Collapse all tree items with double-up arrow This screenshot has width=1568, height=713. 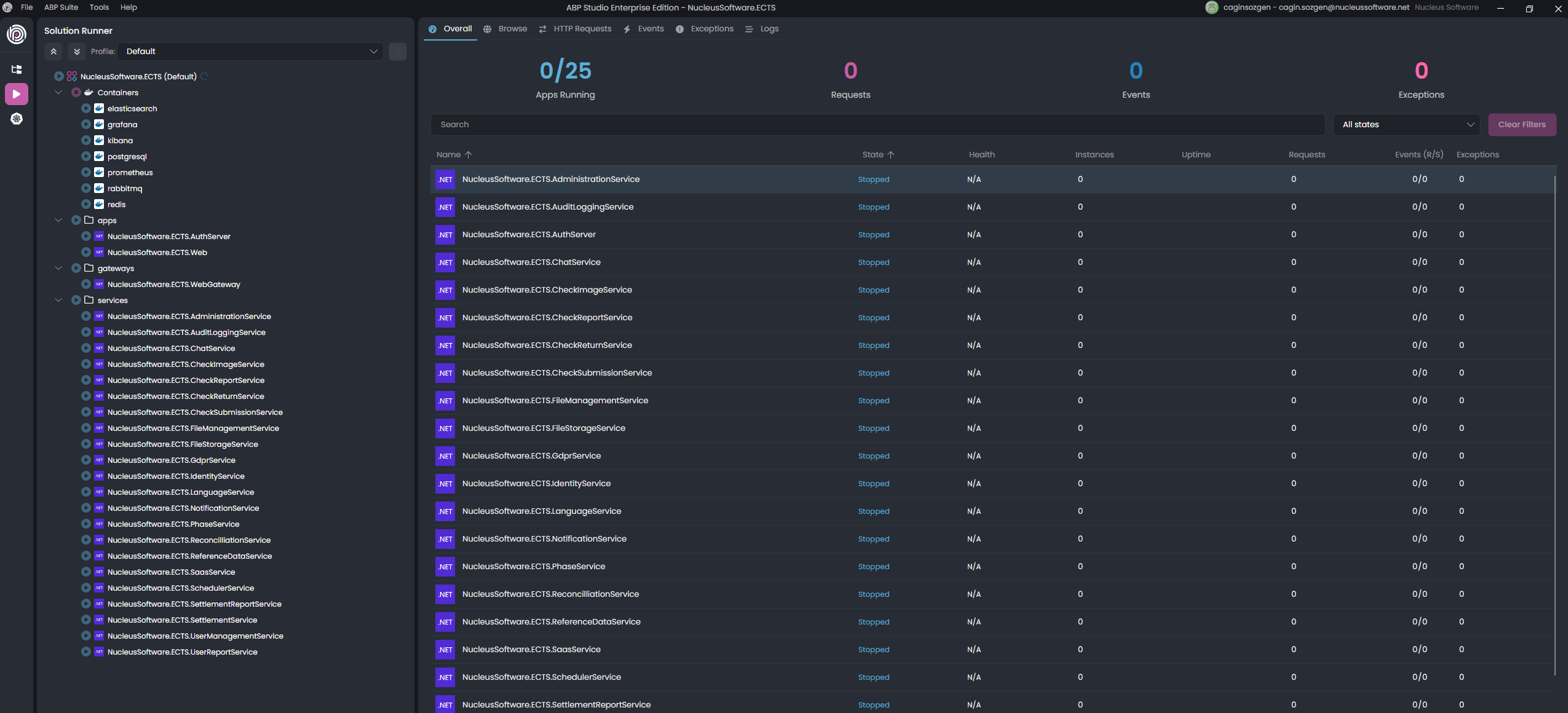pyautogui.click(x=53, y=52)
